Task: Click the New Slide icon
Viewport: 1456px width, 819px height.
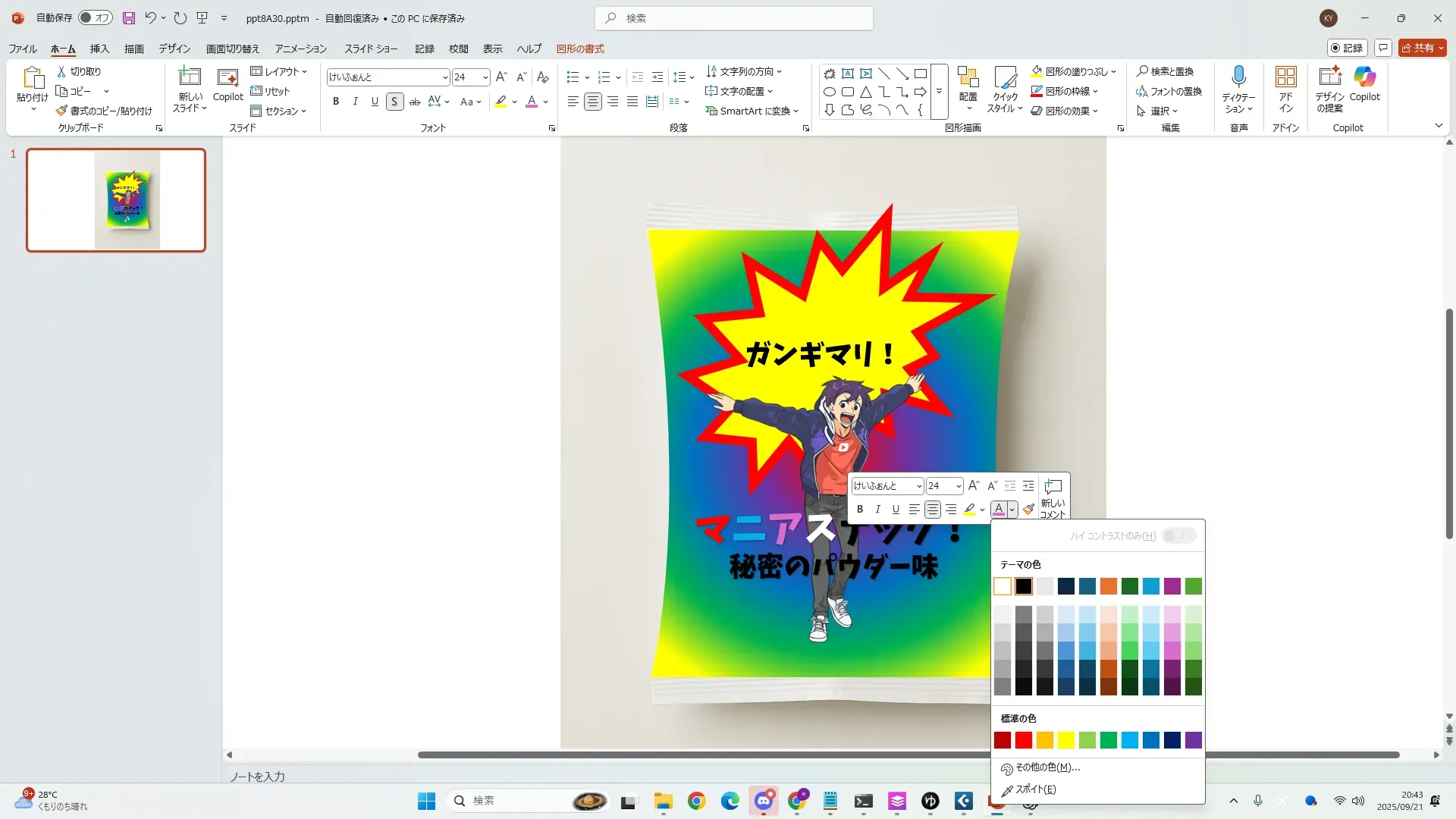Action: coord(190,77)
